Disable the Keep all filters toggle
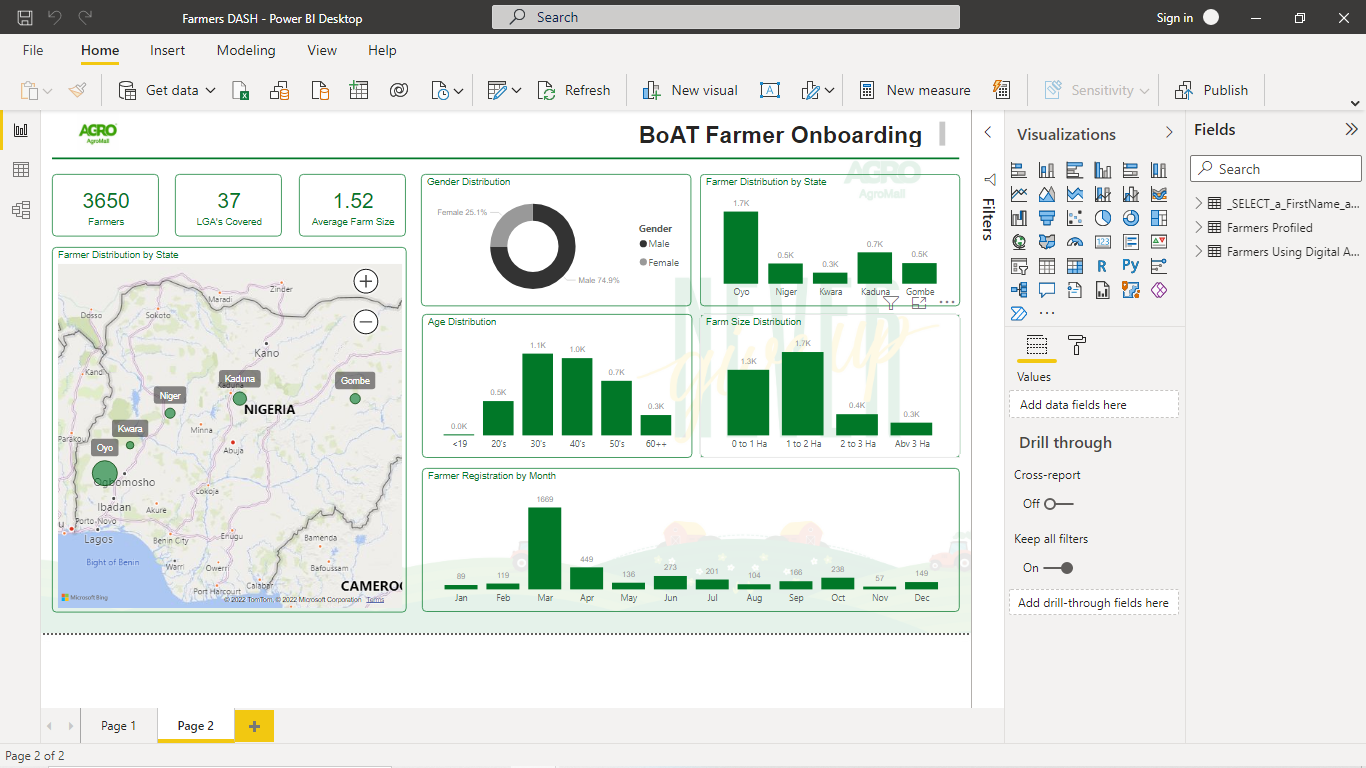This screenshot has height=768, width=1366. pyautogui.click(x=1060, y=567)
